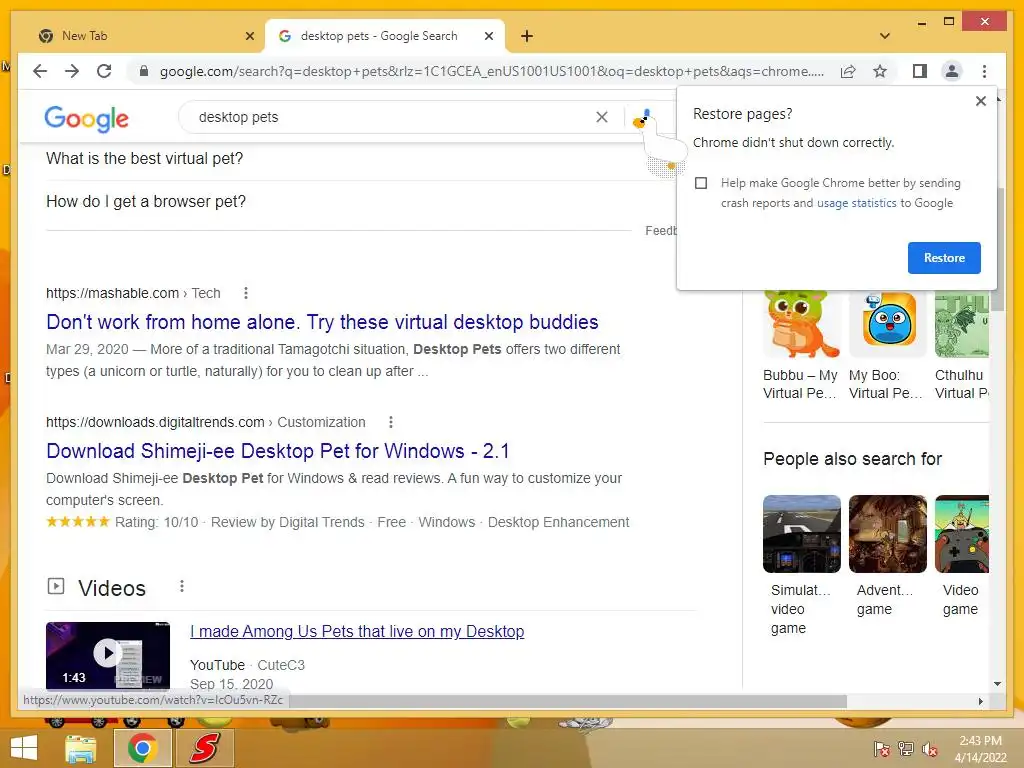Open the red S app on taskbar

204,748
